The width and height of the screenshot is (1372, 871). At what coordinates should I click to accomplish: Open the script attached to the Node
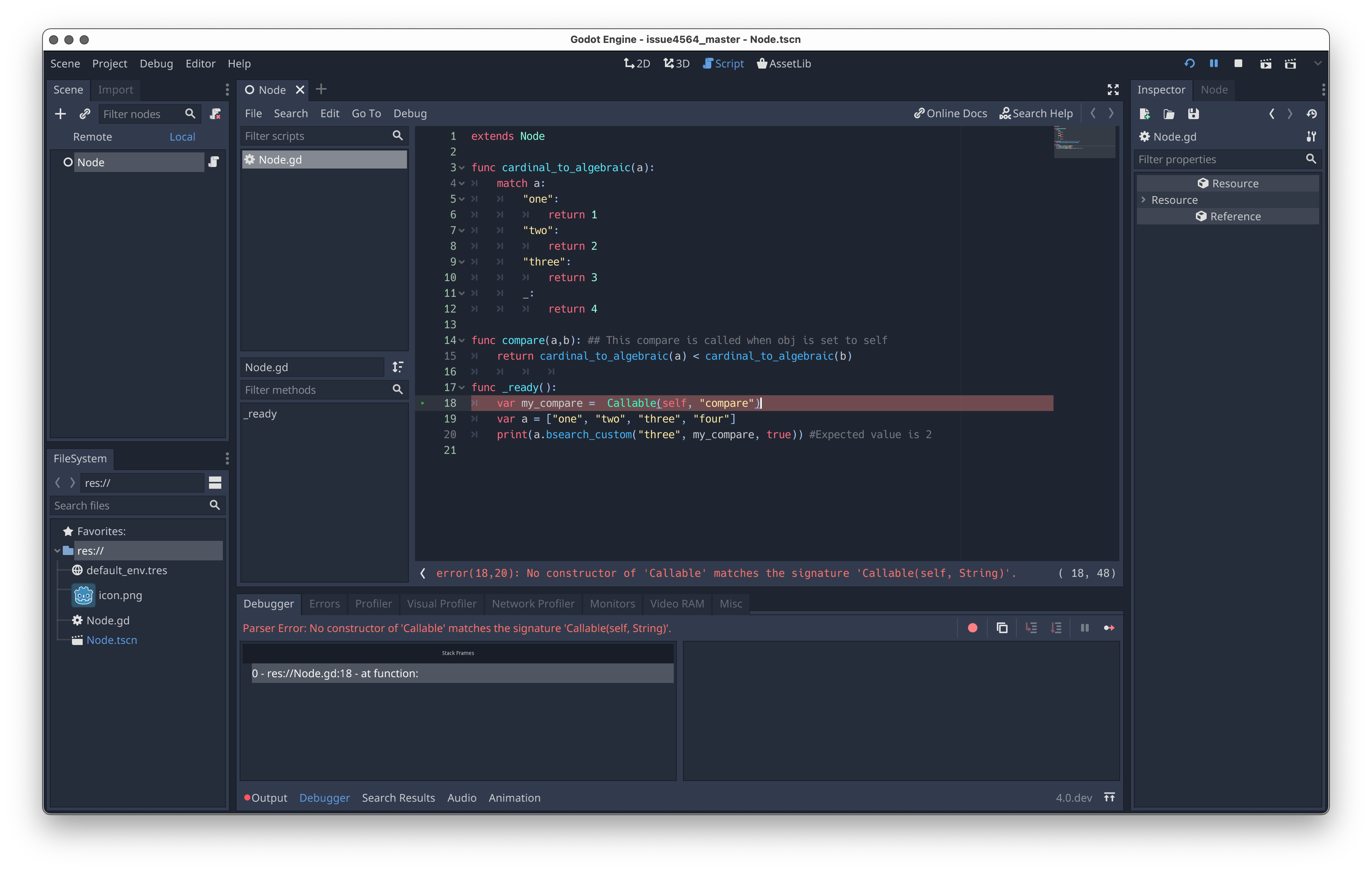(214, 162)
